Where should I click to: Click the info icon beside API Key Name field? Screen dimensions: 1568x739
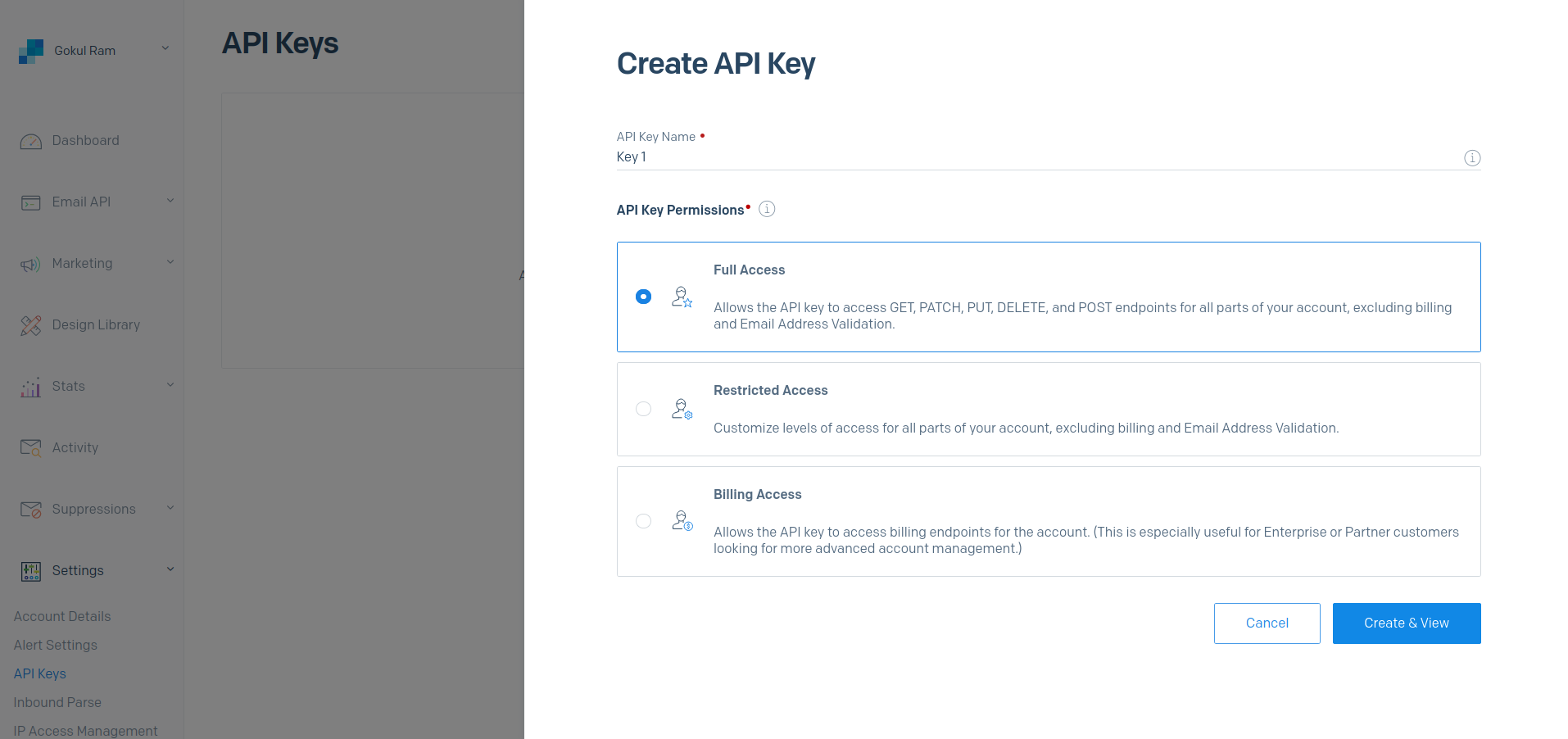tap(1471, 158)
